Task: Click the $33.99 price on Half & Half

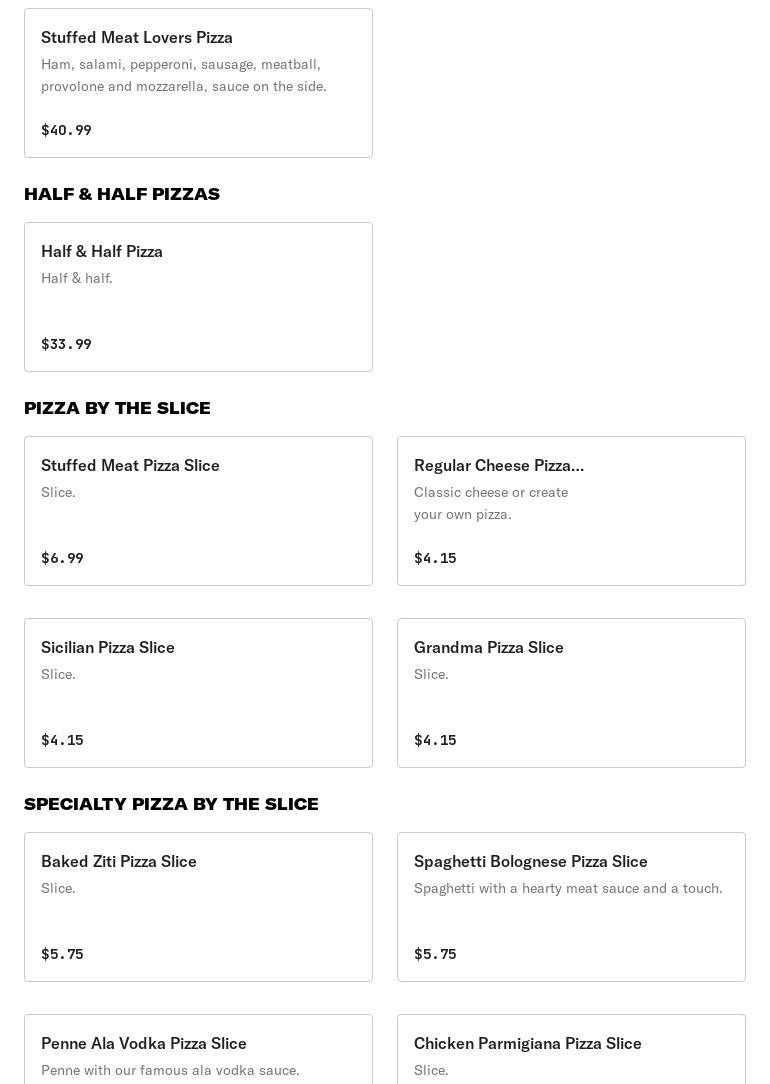Action: 66,344
